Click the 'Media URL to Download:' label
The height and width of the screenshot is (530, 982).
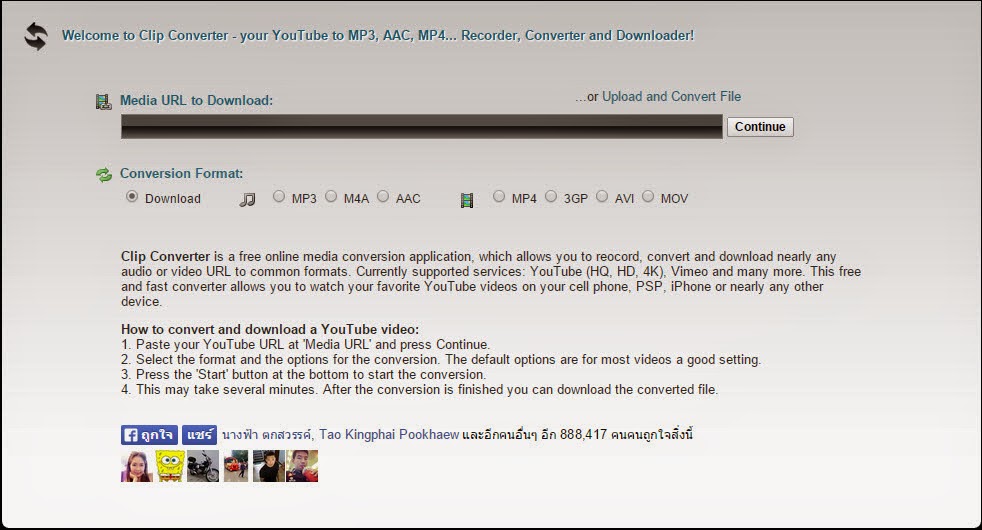click(196, 100)
